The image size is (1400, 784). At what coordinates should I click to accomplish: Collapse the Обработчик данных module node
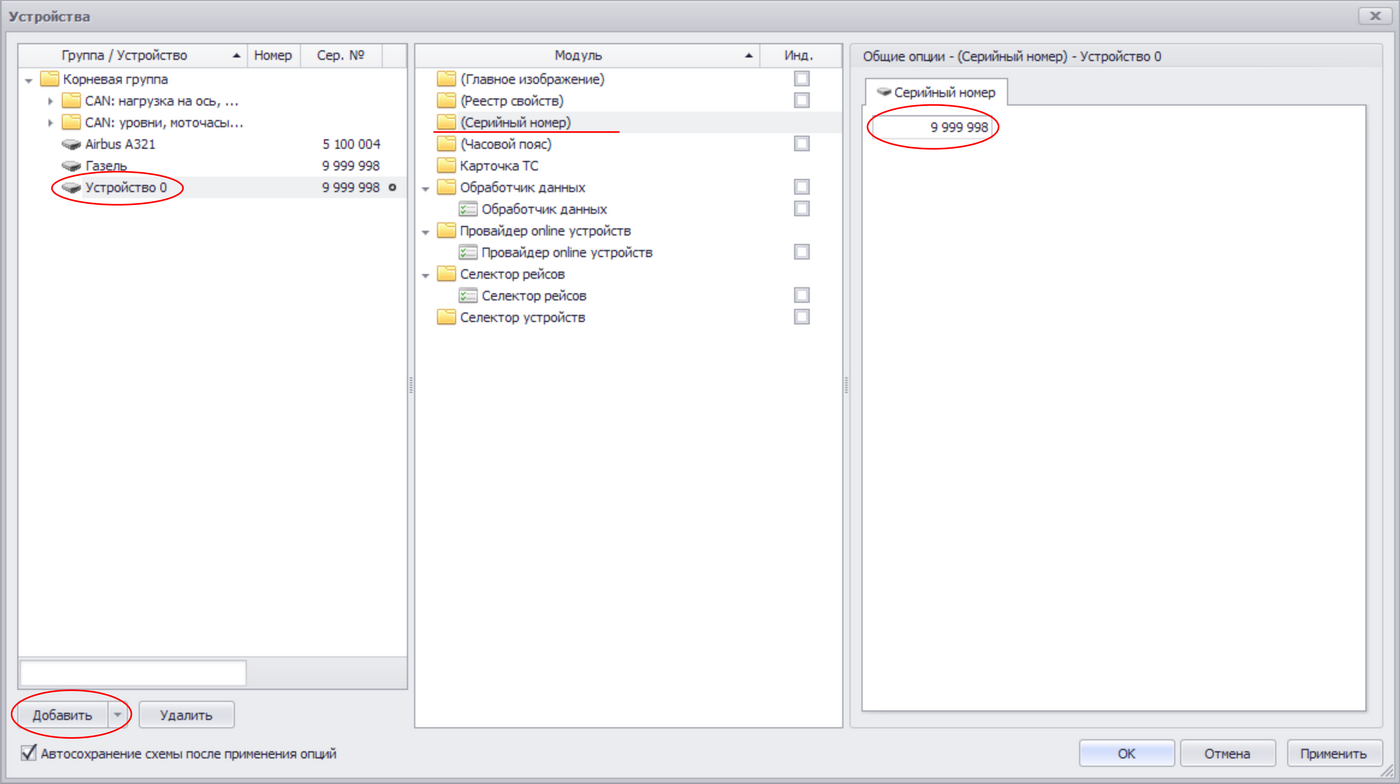pos(425,188)
